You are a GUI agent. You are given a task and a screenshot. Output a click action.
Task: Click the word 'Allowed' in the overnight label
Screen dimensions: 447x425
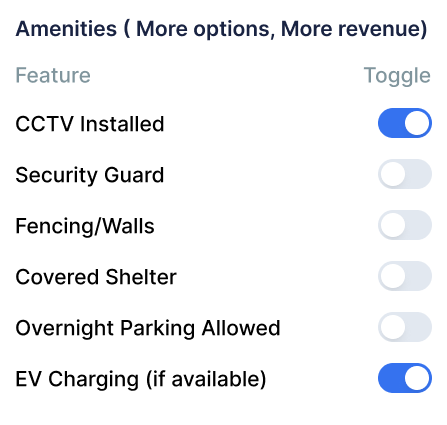point(241,328)
